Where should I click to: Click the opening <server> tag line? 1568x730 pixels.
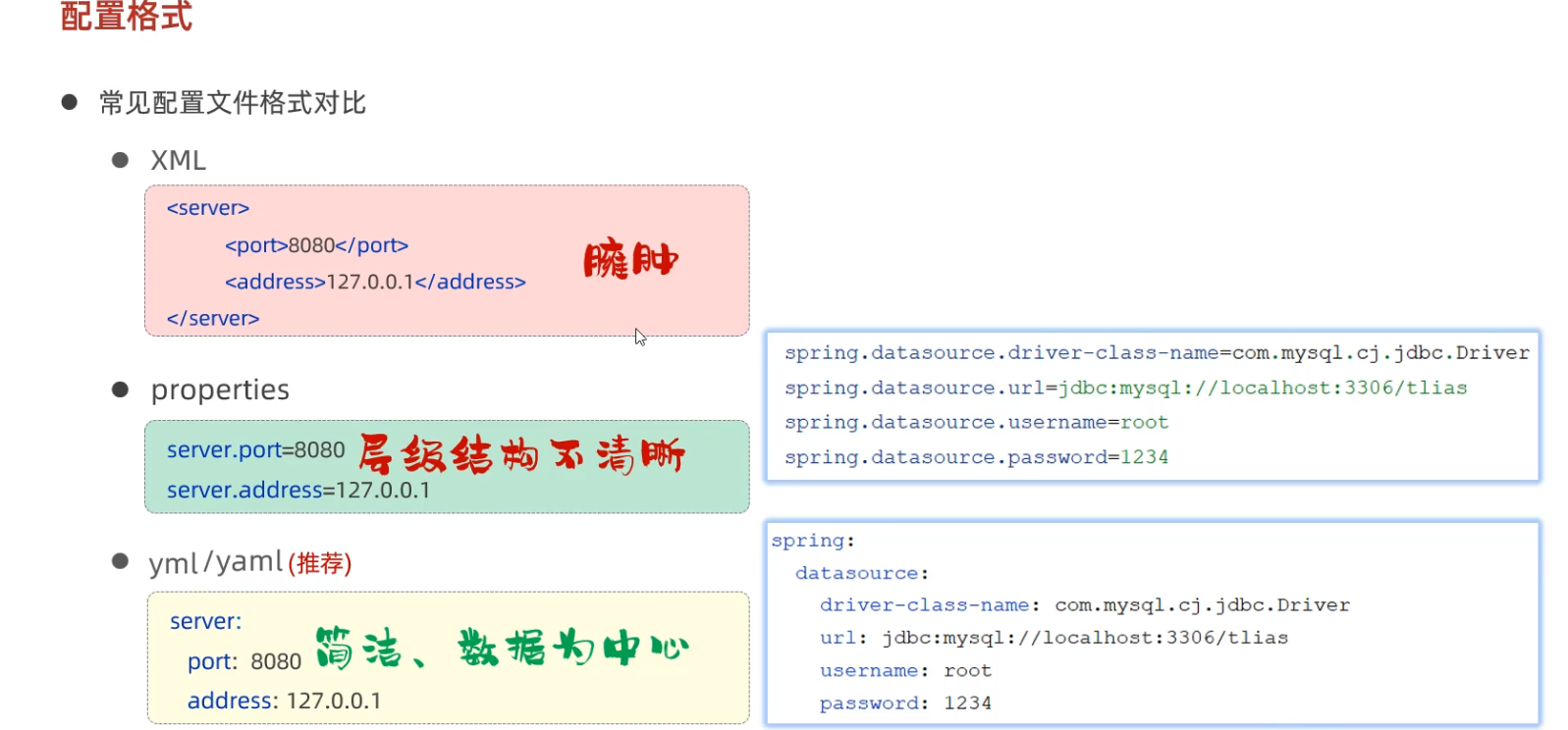click(x=208, y=208)
